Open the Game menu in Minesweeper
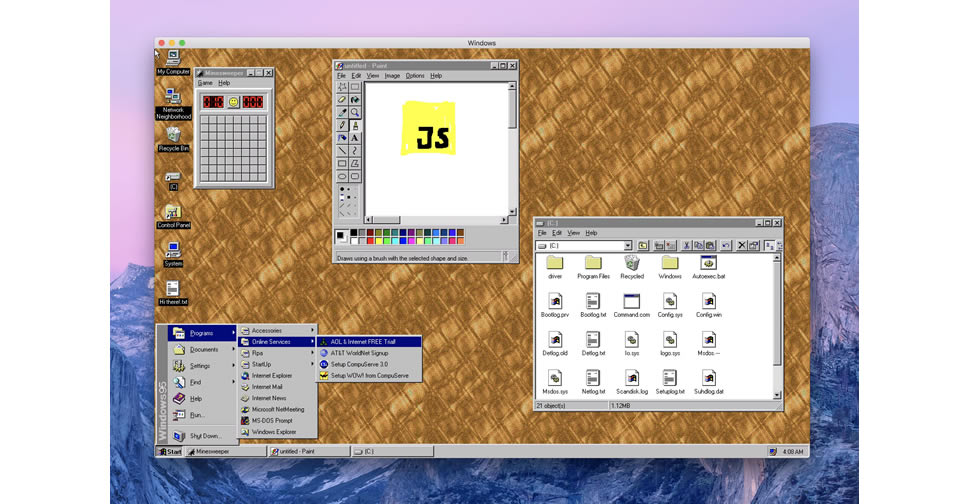 click(204, 83)
